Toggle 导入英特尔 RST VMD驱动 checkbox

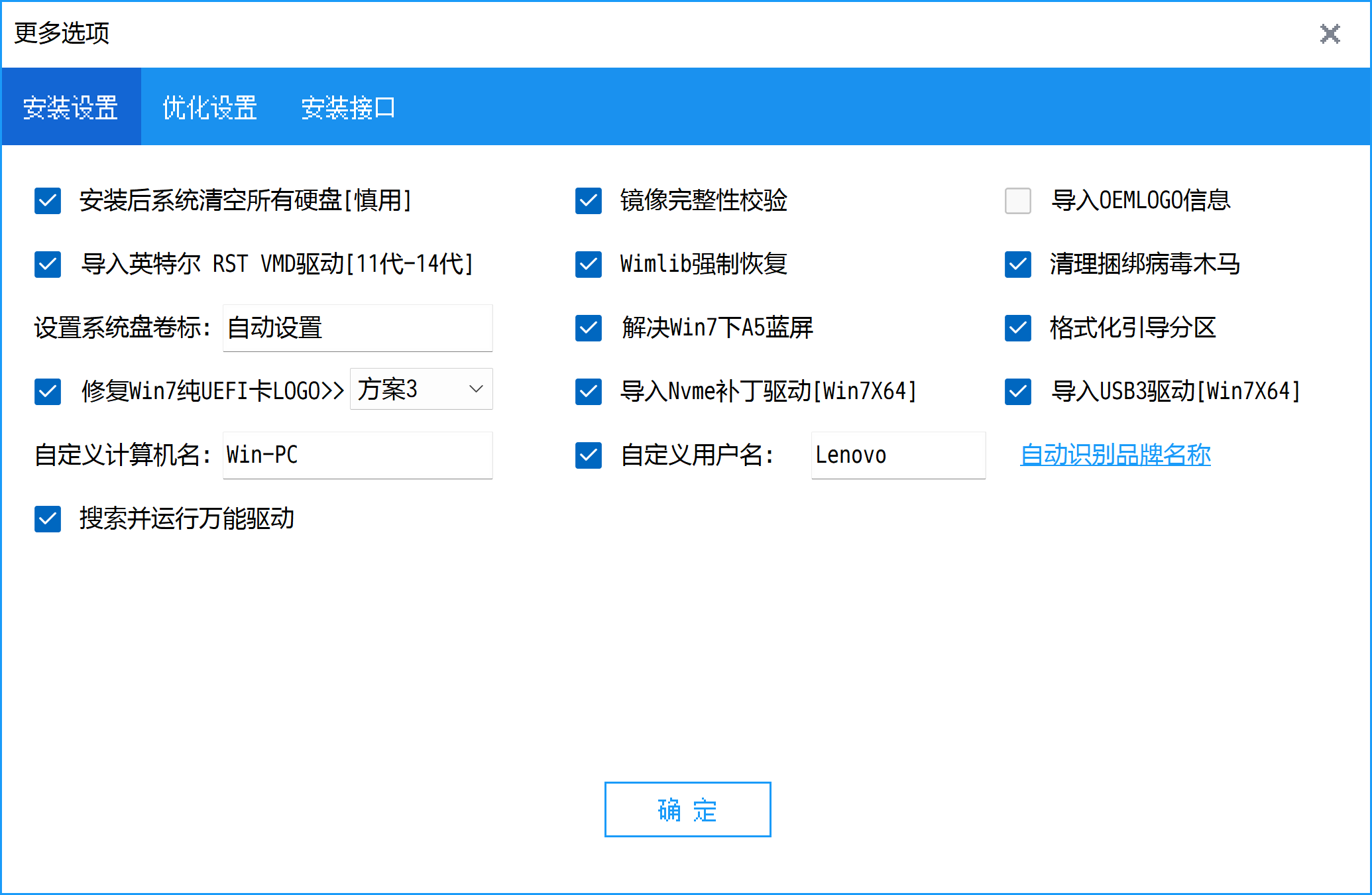[x=48, y=265]
